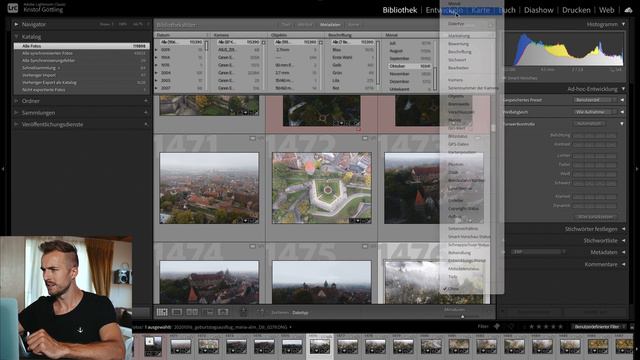The width and height of the screenshot is (640, 360).
Task: Select Metadaten filter tab
Action: [x=330, y=25]
